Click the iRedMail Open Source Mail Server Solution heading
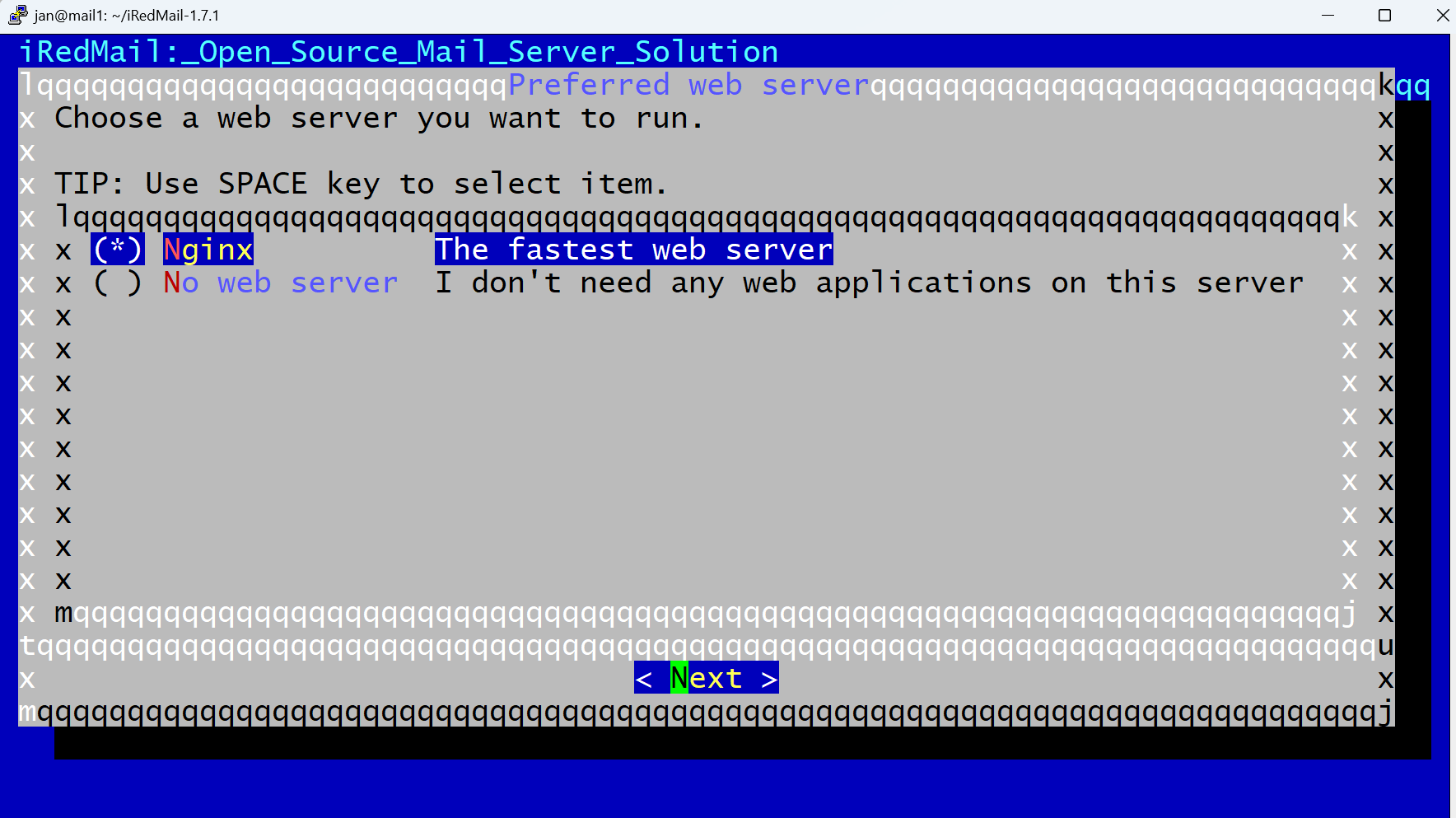The image size is (1456, 818). point(399,52)
